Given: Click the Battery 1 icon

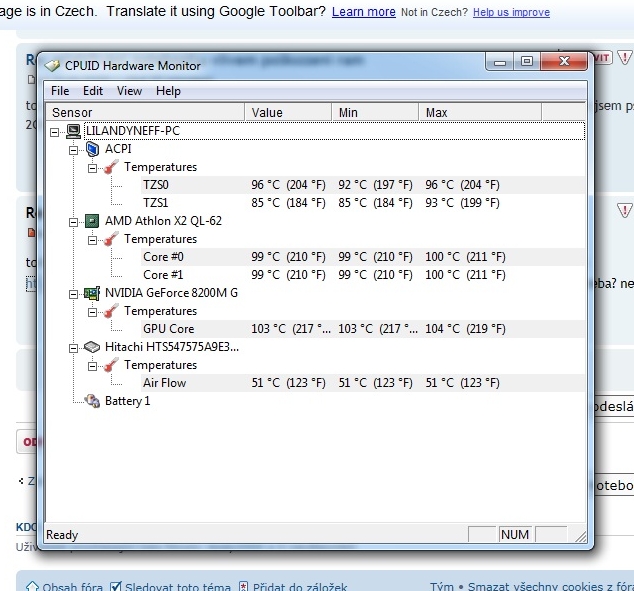Looking at the screenshot, I should pyautogui.click(x=92, y=401).
